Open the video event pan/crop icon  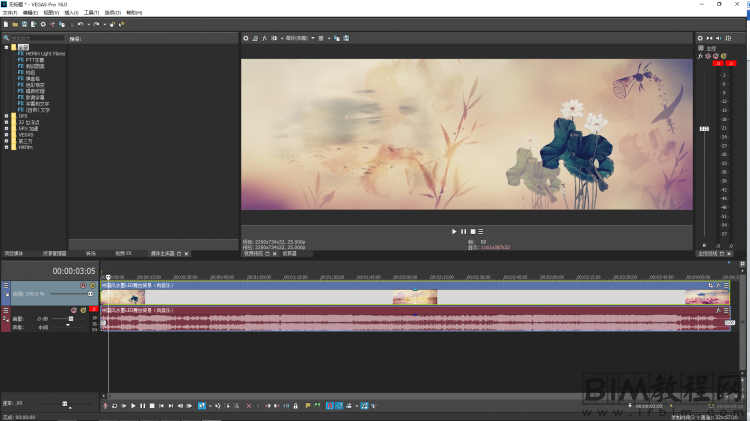point(710,285)
